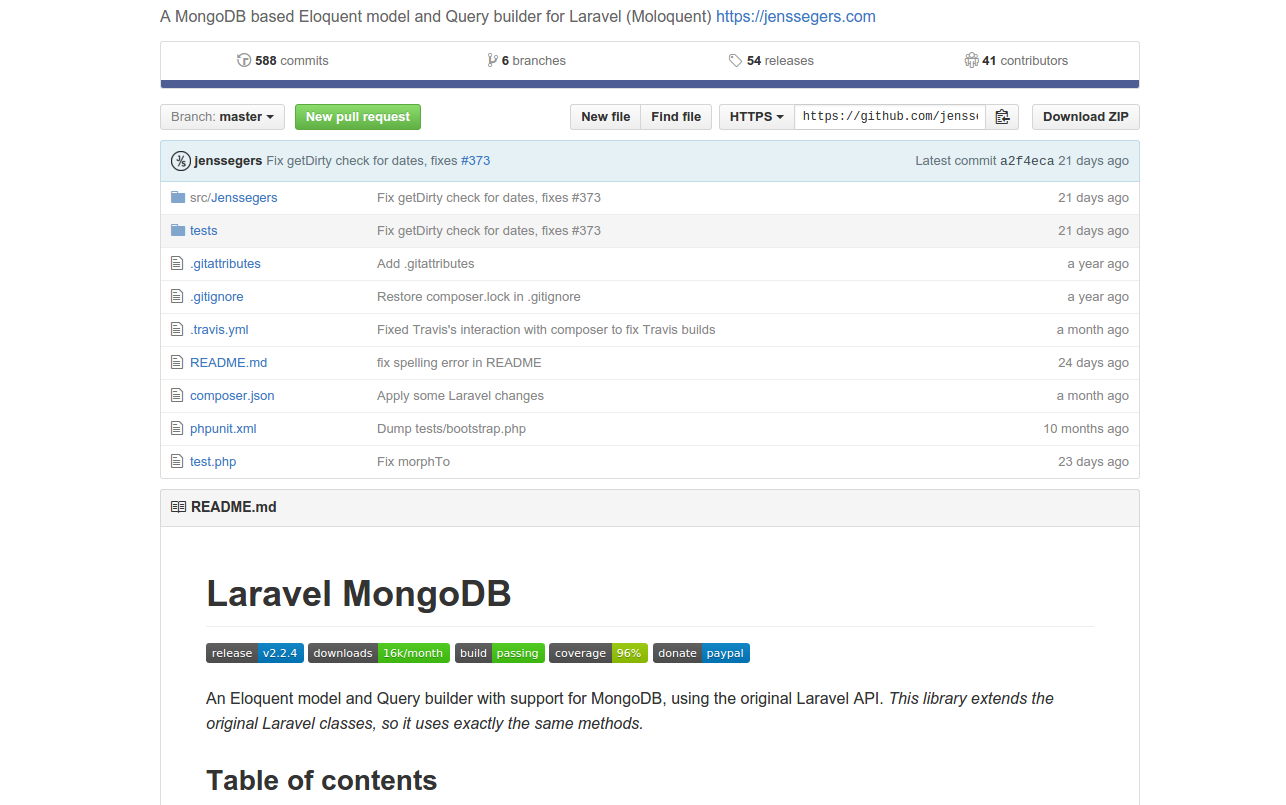The width and height of the screenshot is (1286, 805).
Task: Click 'Dump tests/bootstrap.php' commit message
Action: pos(451,428)
